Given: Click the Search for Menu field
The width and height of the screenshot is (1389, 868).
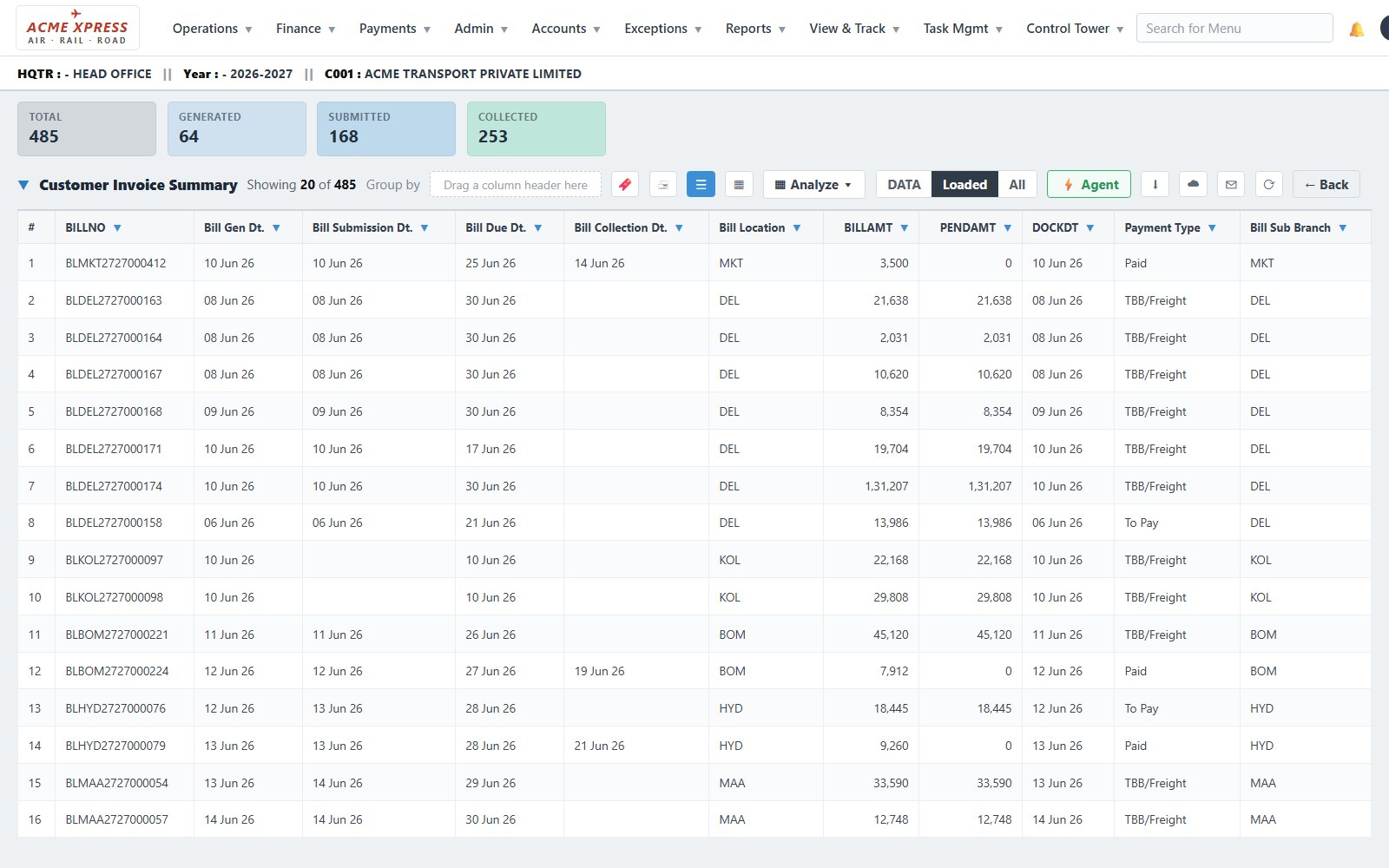Looking at the screenshot, I should 1234,29.
